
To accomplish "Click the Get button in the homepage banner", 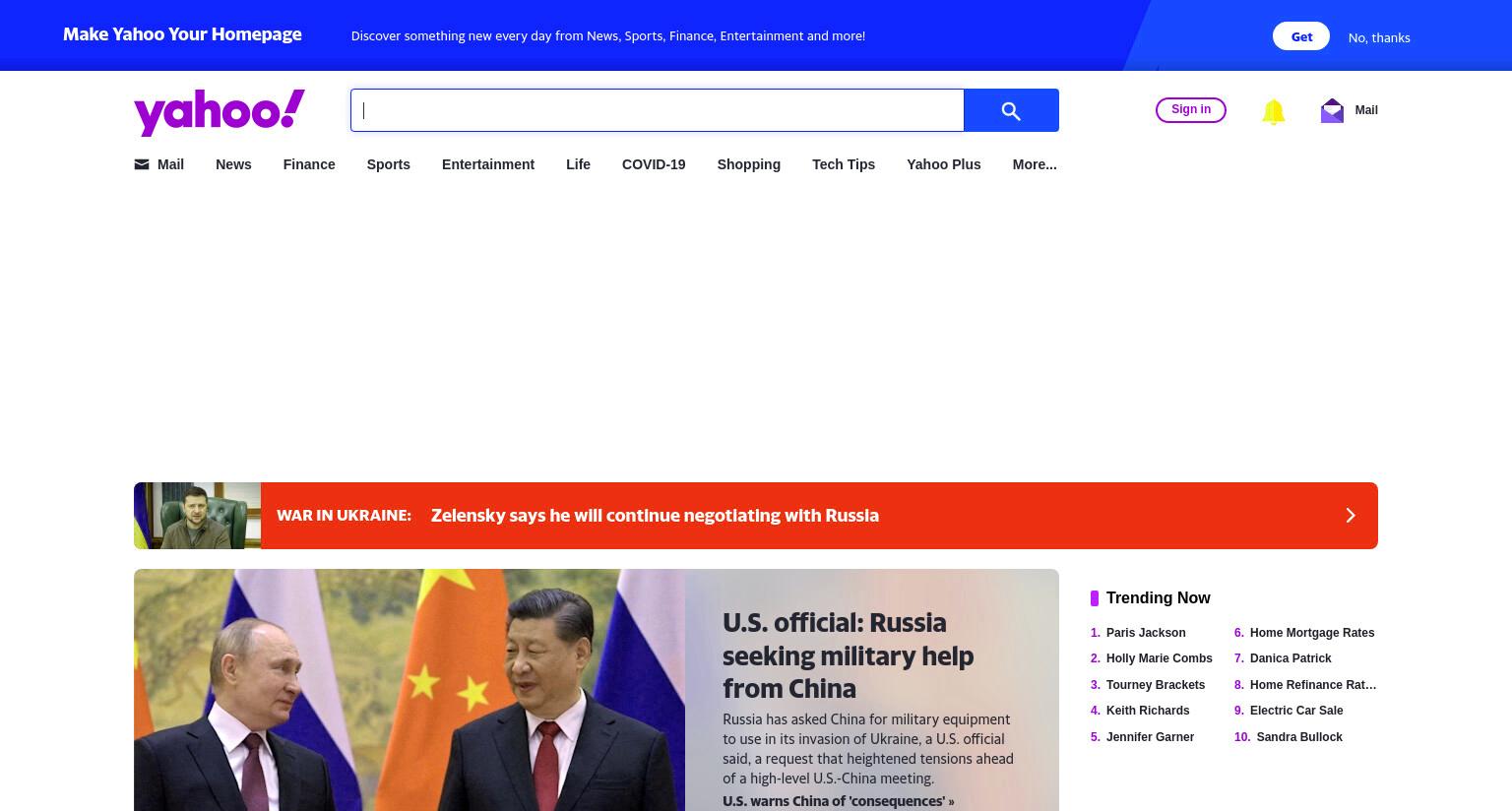I will pos(1301,36).
